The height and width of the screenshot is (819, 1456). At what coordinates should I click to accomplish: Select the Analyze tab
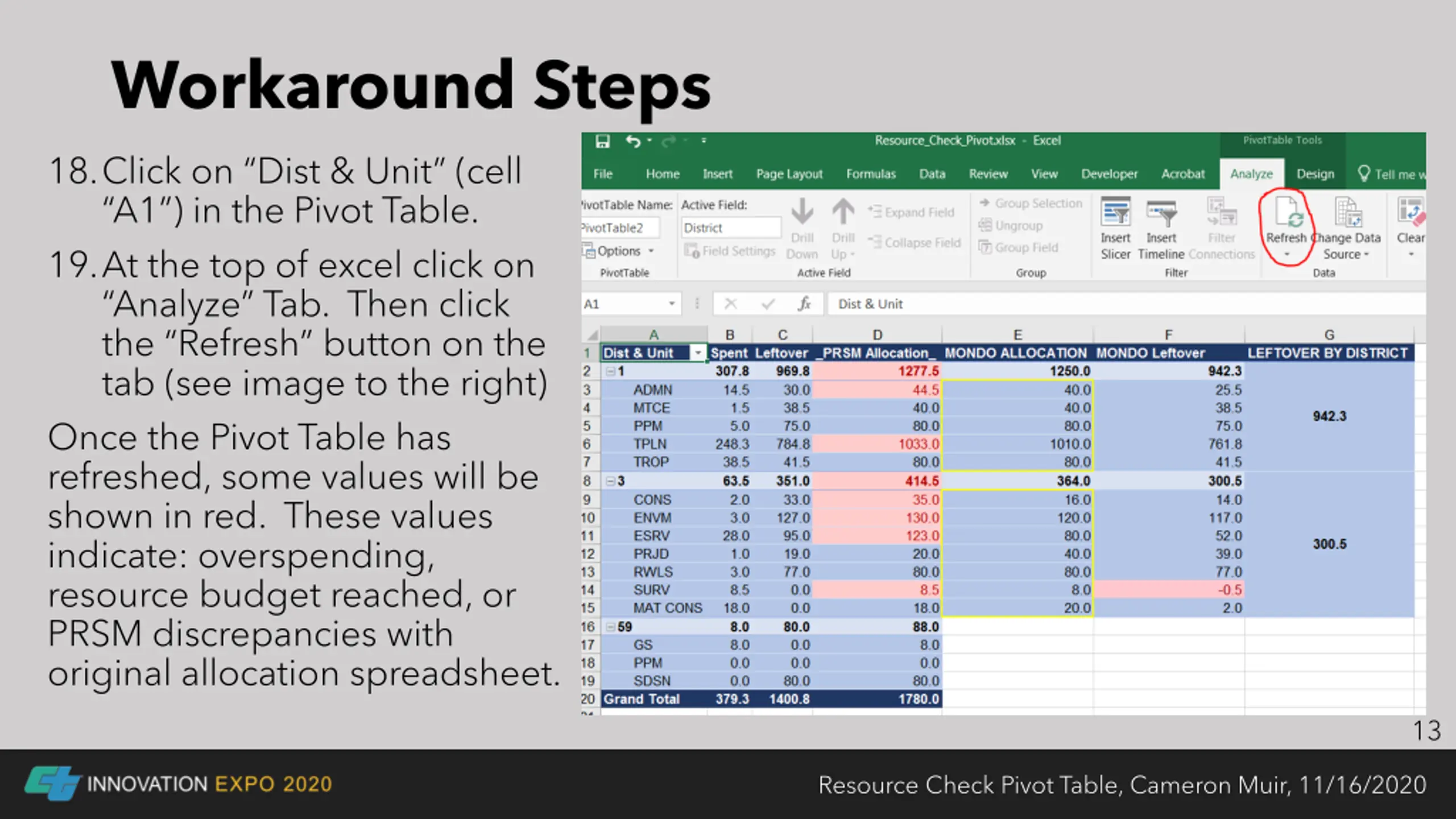coord(1251,174)
